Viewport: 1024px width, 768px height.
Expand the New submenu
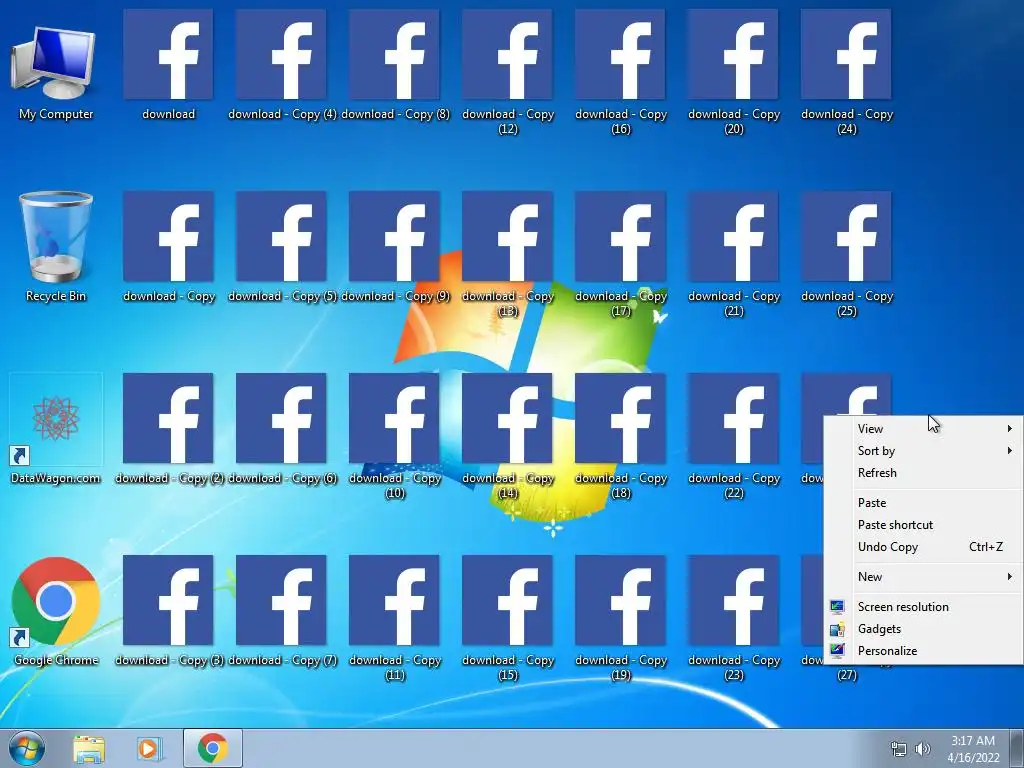click(x=923, y=577)
